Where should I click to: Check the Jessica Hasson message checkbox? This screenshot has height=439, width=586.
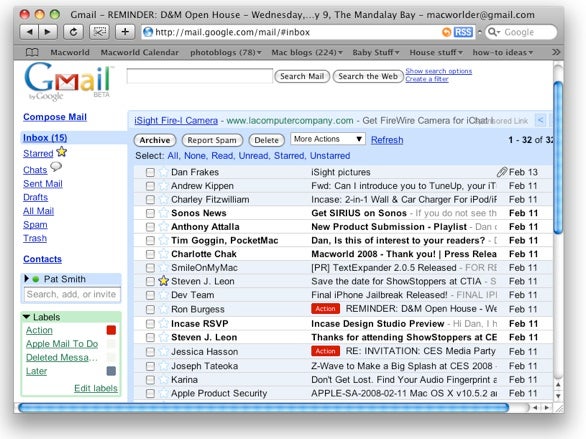point(150,352)
